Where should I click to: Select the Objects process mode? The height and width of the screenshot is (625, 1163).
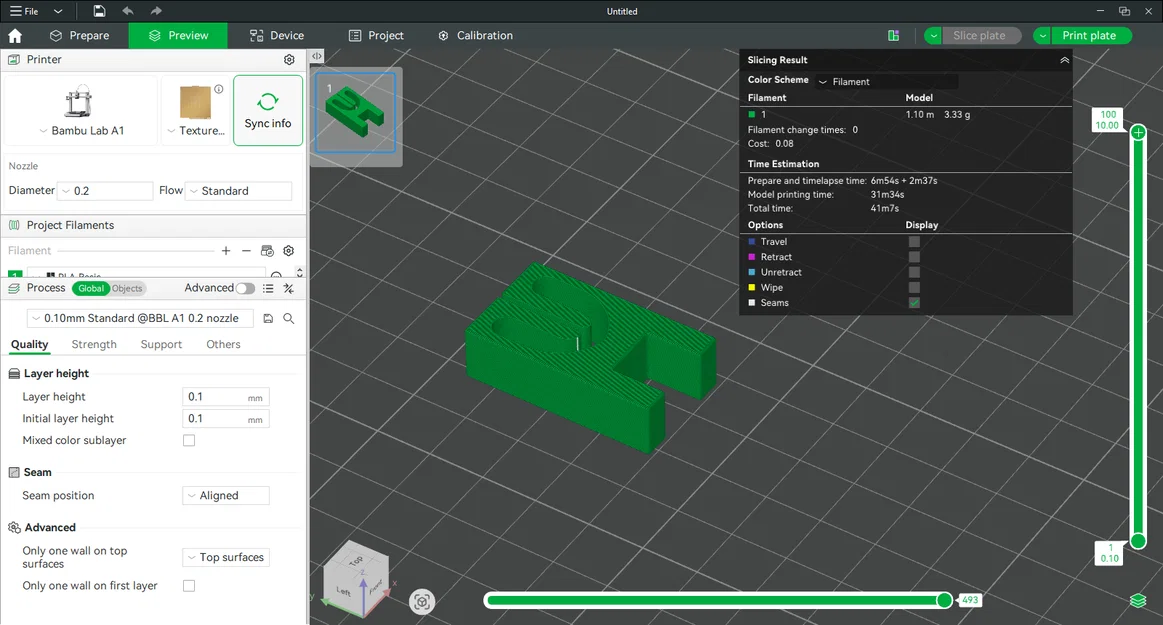127,288
